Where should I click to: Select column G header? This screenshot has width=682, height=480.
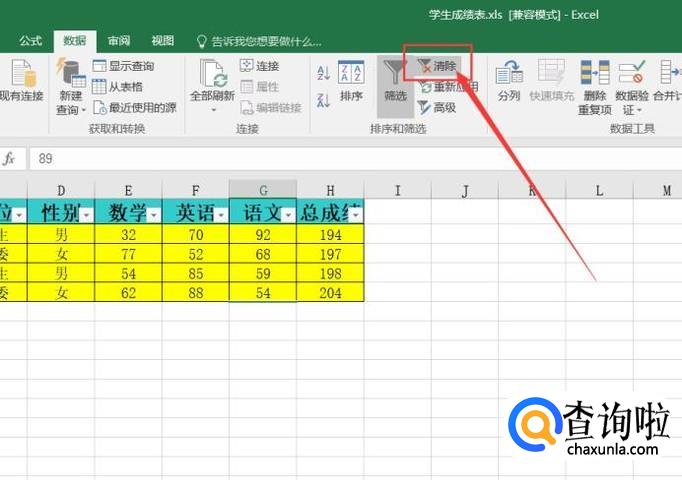[x=263, y=190]
